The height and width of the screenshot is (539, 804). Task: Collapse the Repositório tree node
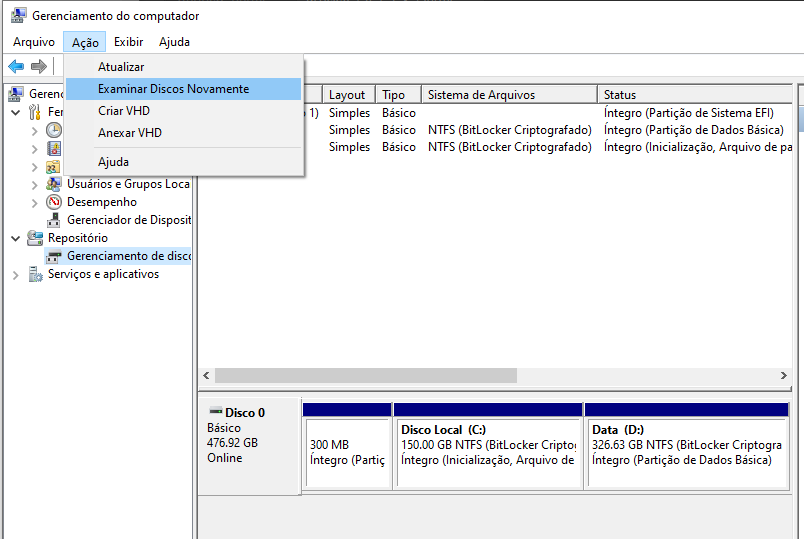pos(15,238)
